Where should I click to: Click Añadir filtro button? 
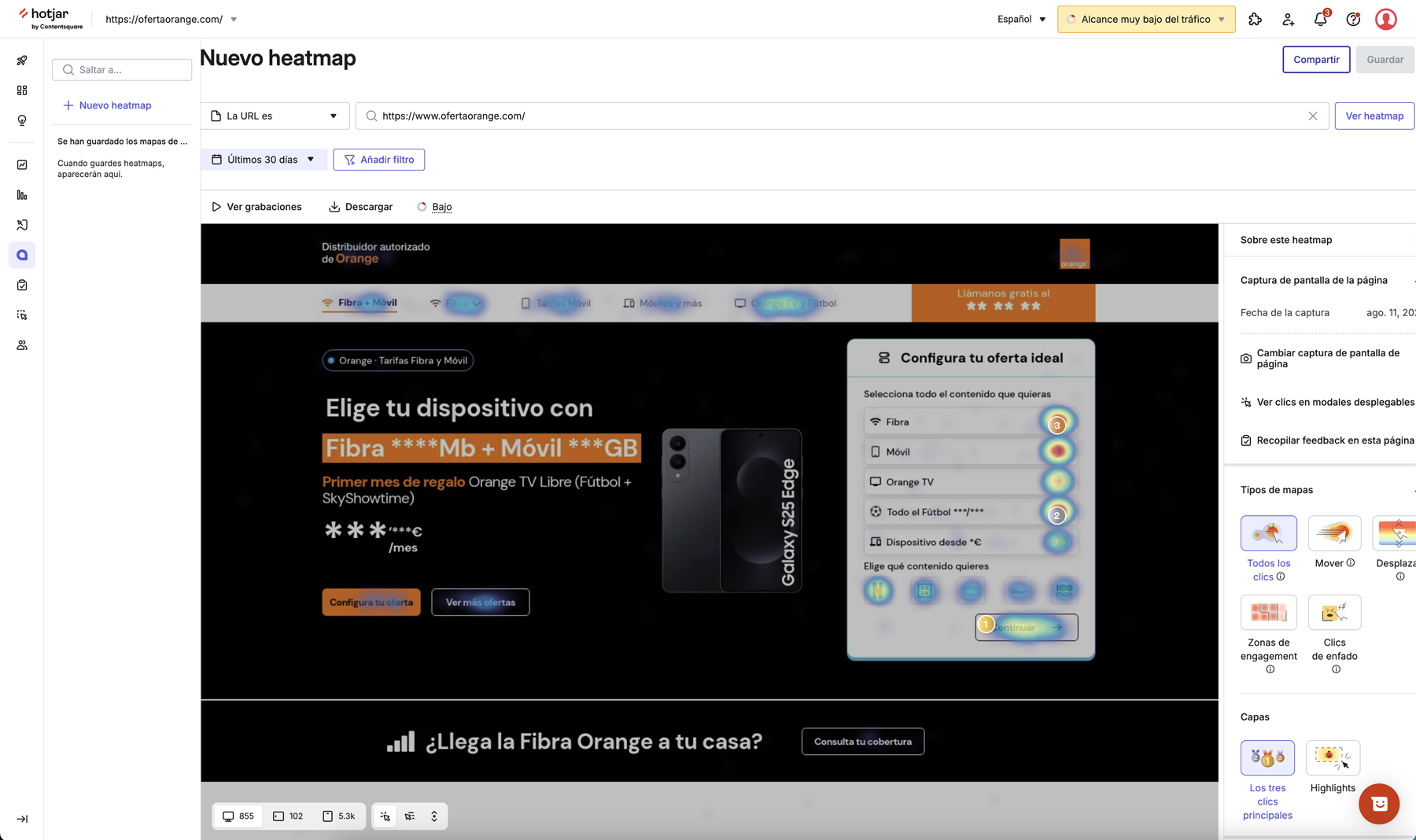pyautogui.click(x=379, y=160)
